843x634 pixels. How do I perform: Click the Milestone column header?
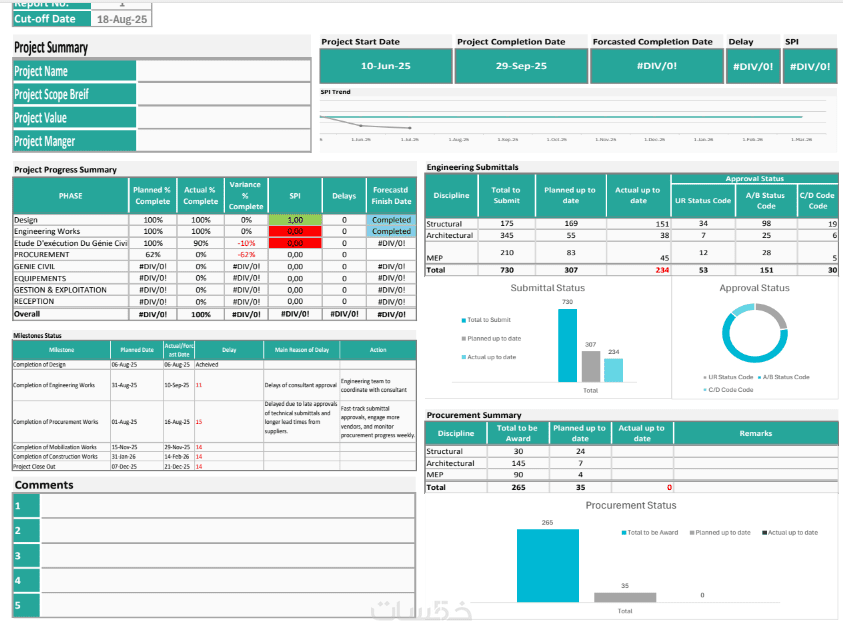point(61,350)
